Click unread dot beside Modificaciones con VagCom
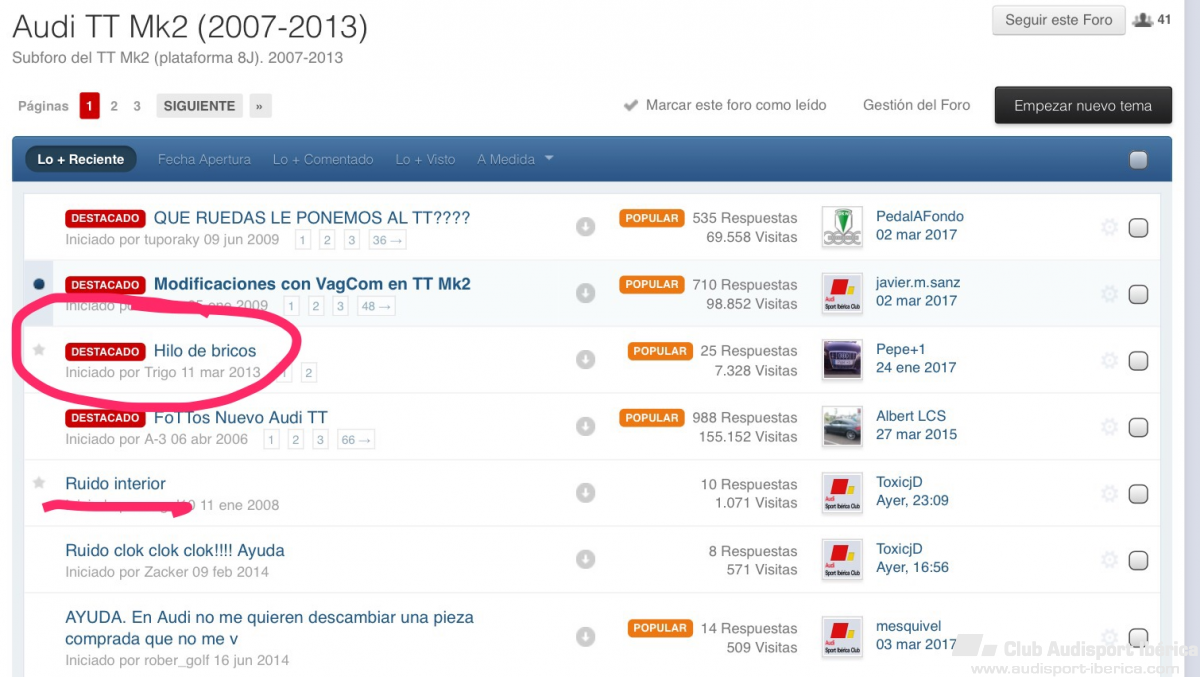Image resolution: width=1200 pixels, height=677 pixels. (39, 284)
